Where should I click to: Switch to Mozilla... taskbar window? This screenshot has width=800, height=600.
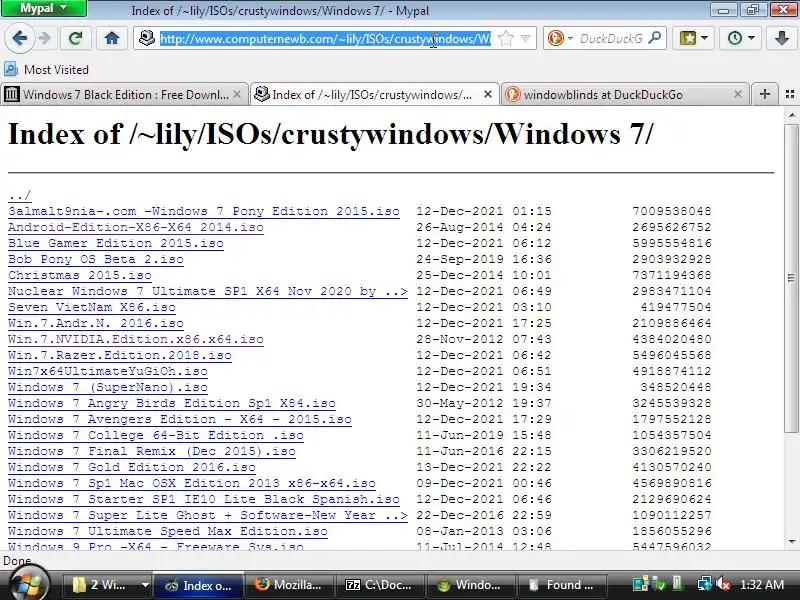click(289, 585)
